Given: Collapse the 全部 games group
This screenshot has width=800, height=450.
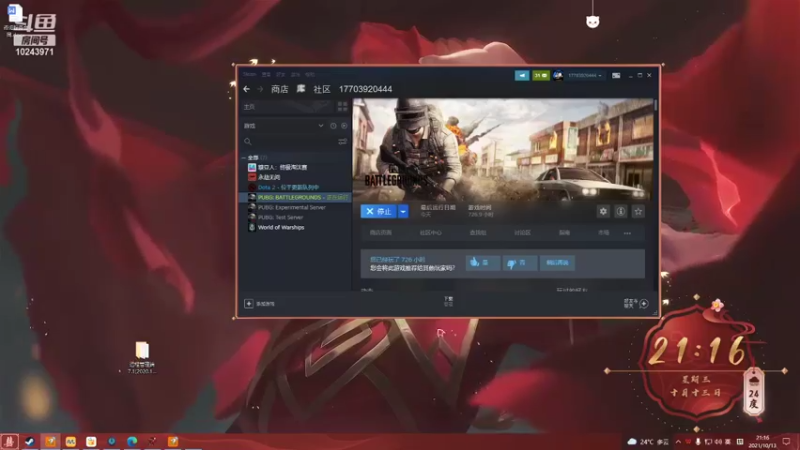Looking at the screenshot, I should pyautogui.click(x=244, y=158).
